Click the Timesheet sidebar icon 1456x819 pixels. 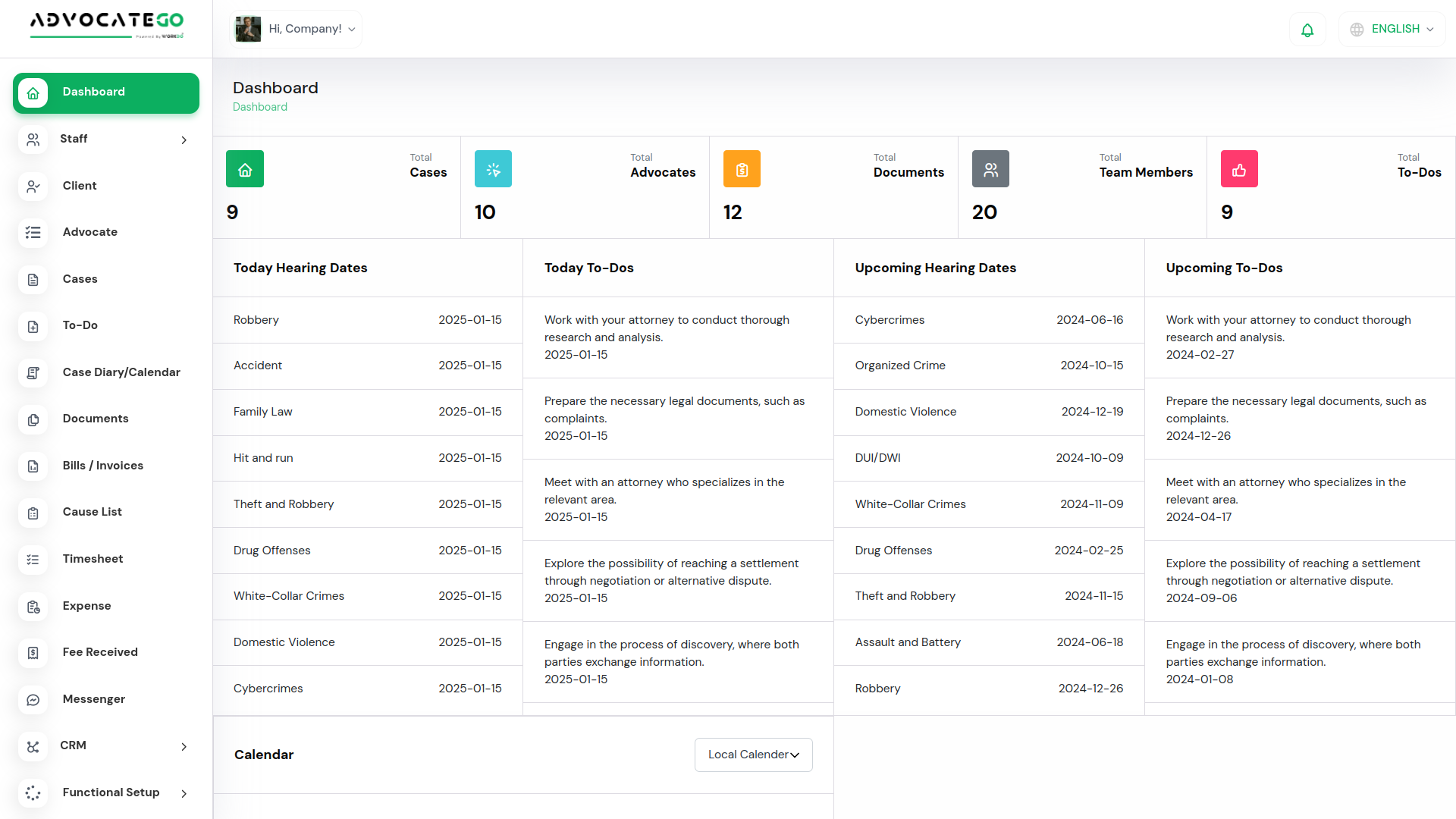coord(33,560)
